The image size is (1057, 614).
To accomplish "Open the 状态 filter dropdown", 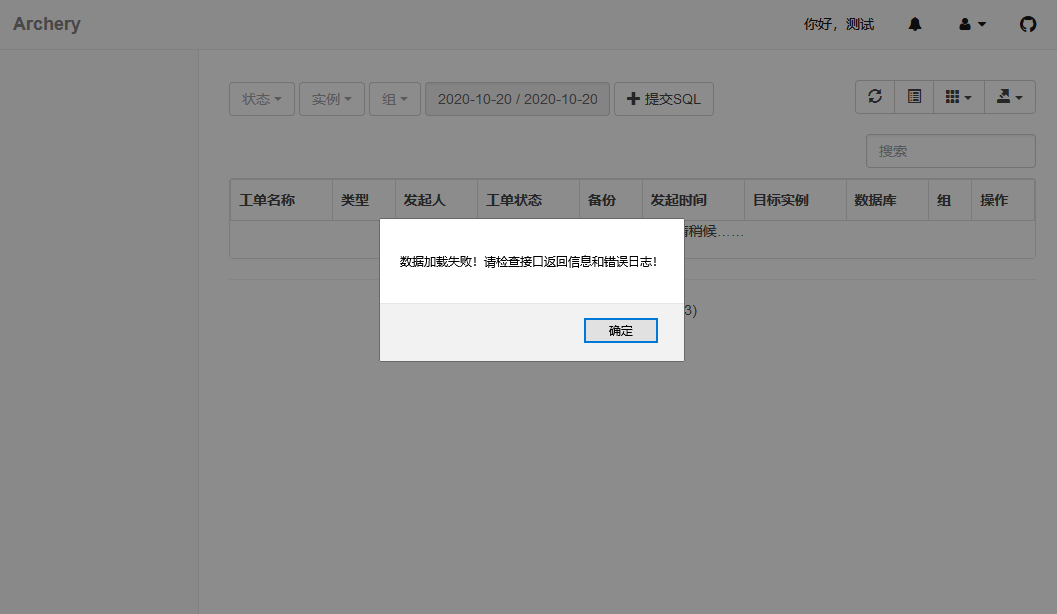I will pyautogui.click(x=261, y=98).
